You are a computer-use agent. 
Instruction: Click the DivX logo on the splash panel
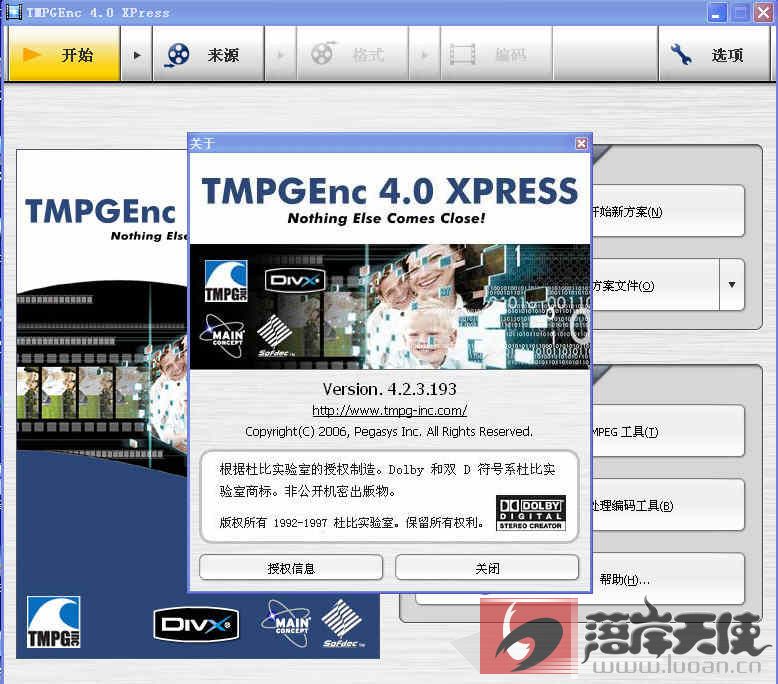pos(196,624)
